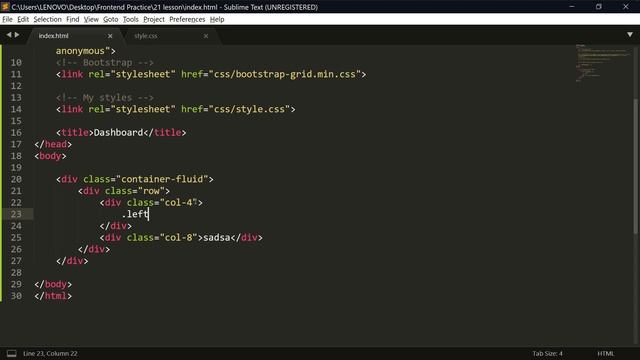Open the Selection menu
640x360 pixels.
47,19
